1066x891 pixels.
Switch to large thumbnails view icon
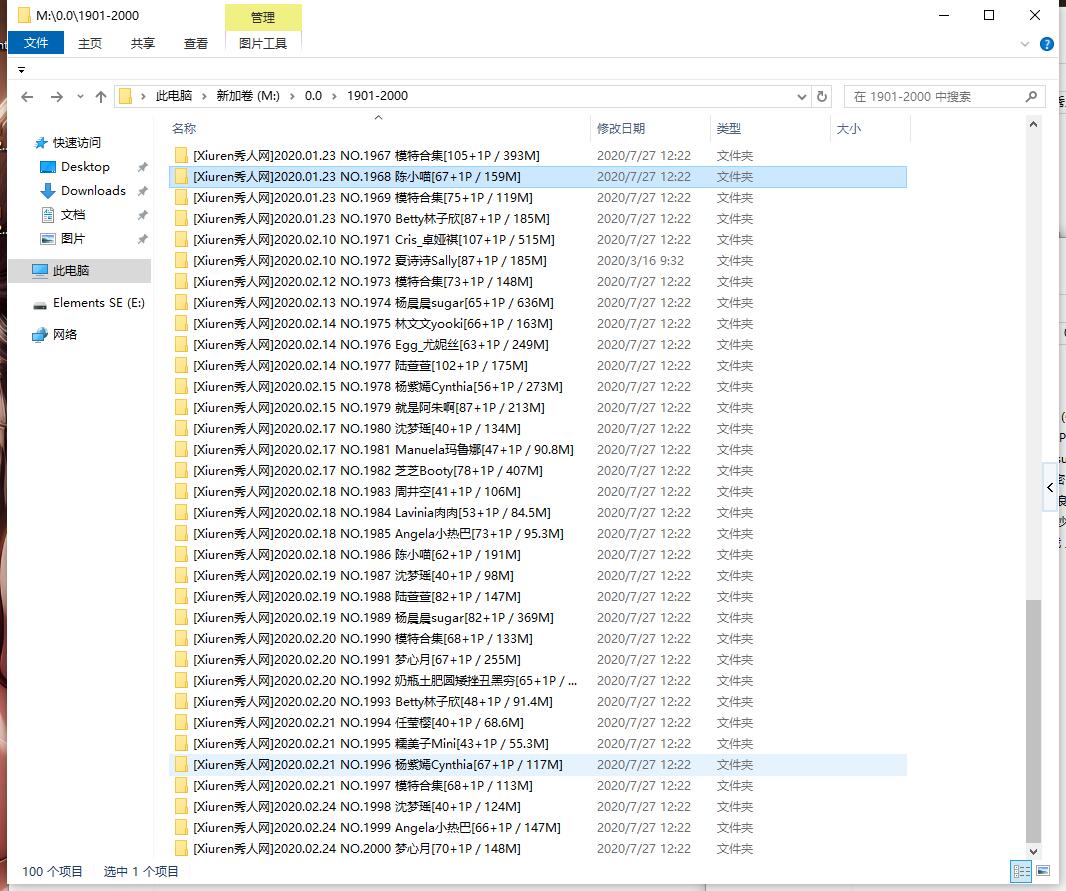1042,871
